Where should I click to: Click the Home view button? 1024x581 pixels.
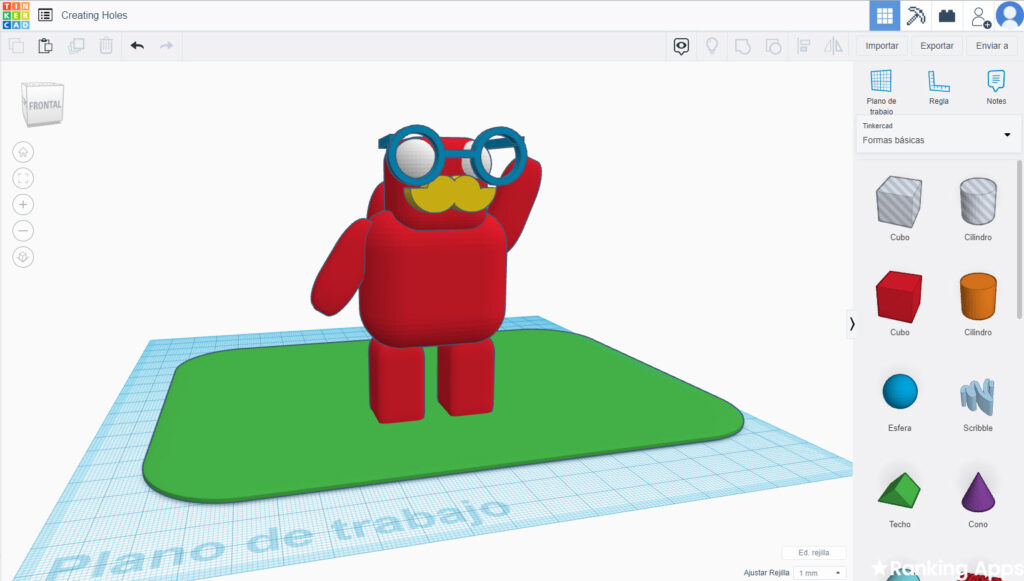[23, 152]
